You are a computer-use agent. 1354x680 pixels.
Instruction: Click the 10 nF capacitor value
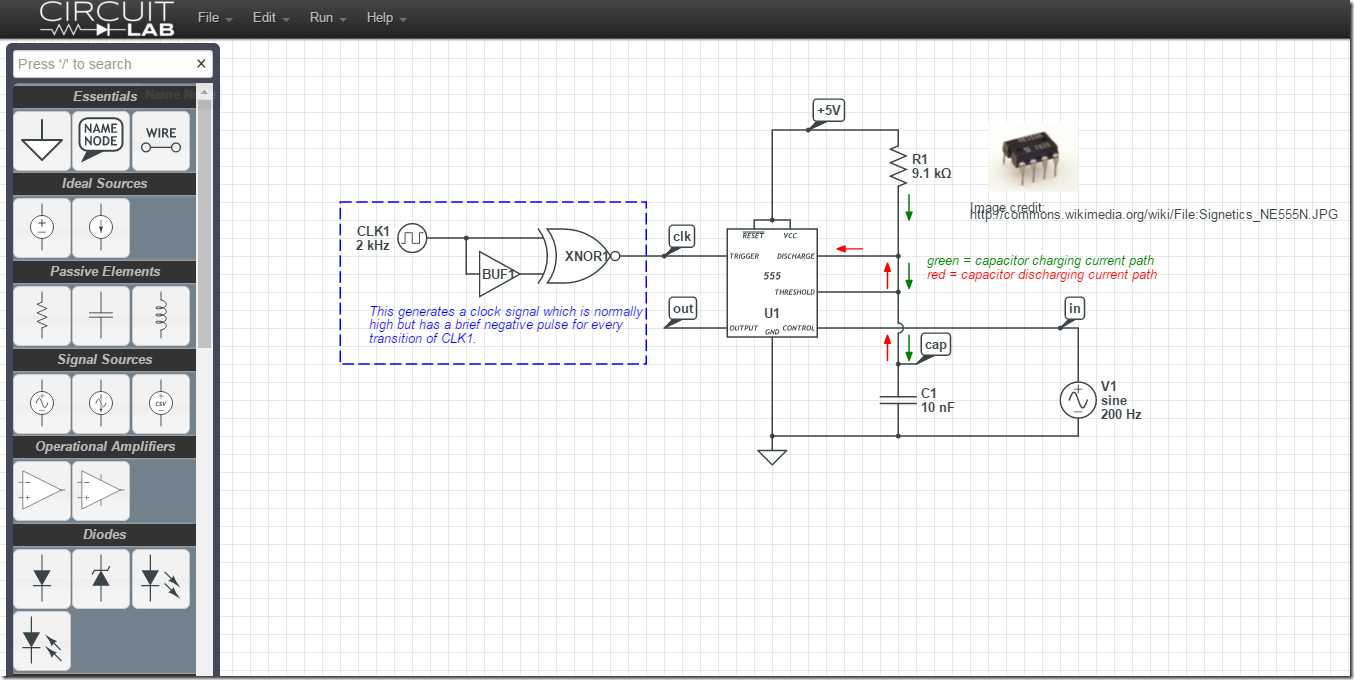[939, 407]
